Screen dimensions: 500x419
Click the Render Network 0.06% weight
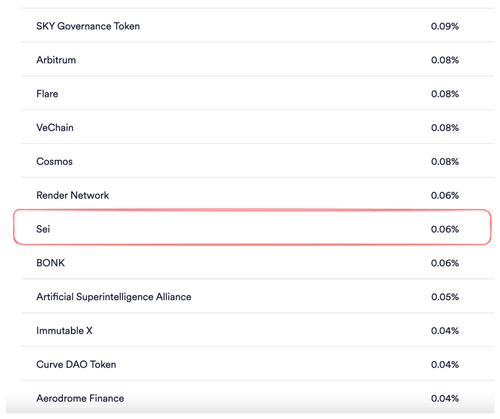[445, 195]
